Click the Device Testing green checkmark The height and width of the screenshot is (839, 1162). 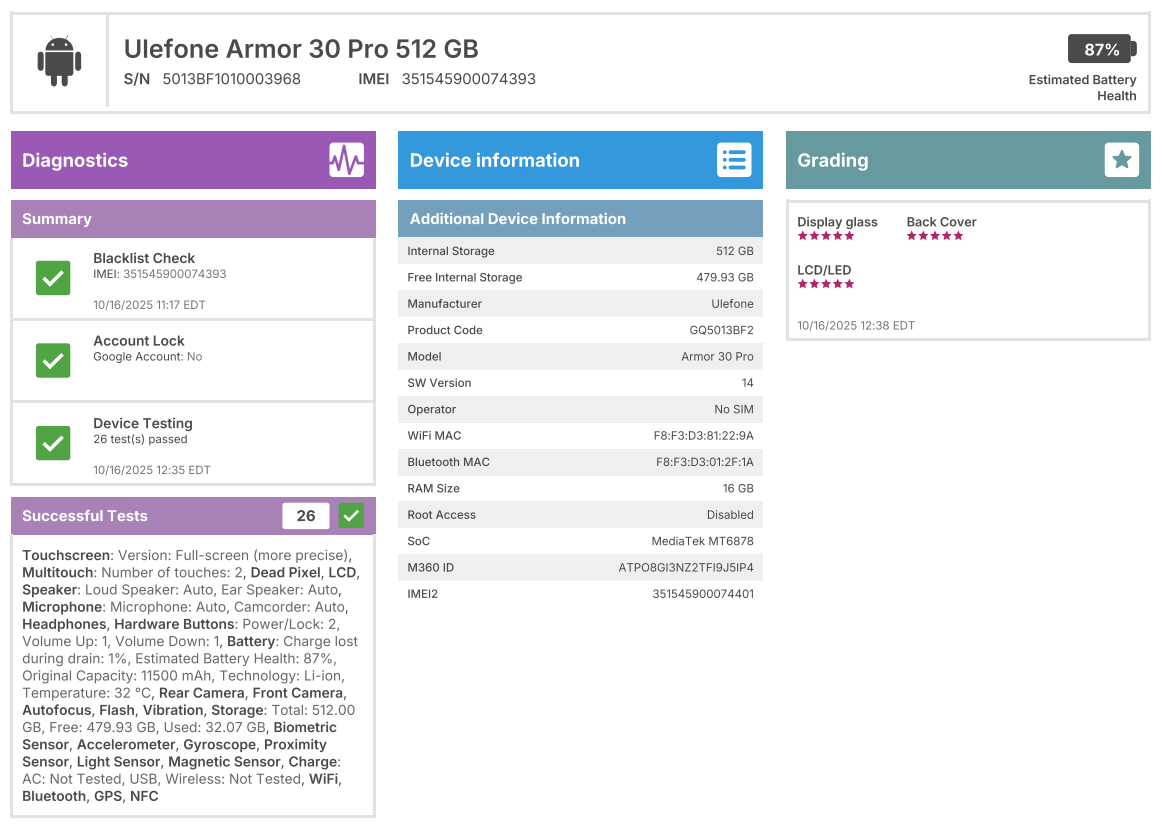53,442
